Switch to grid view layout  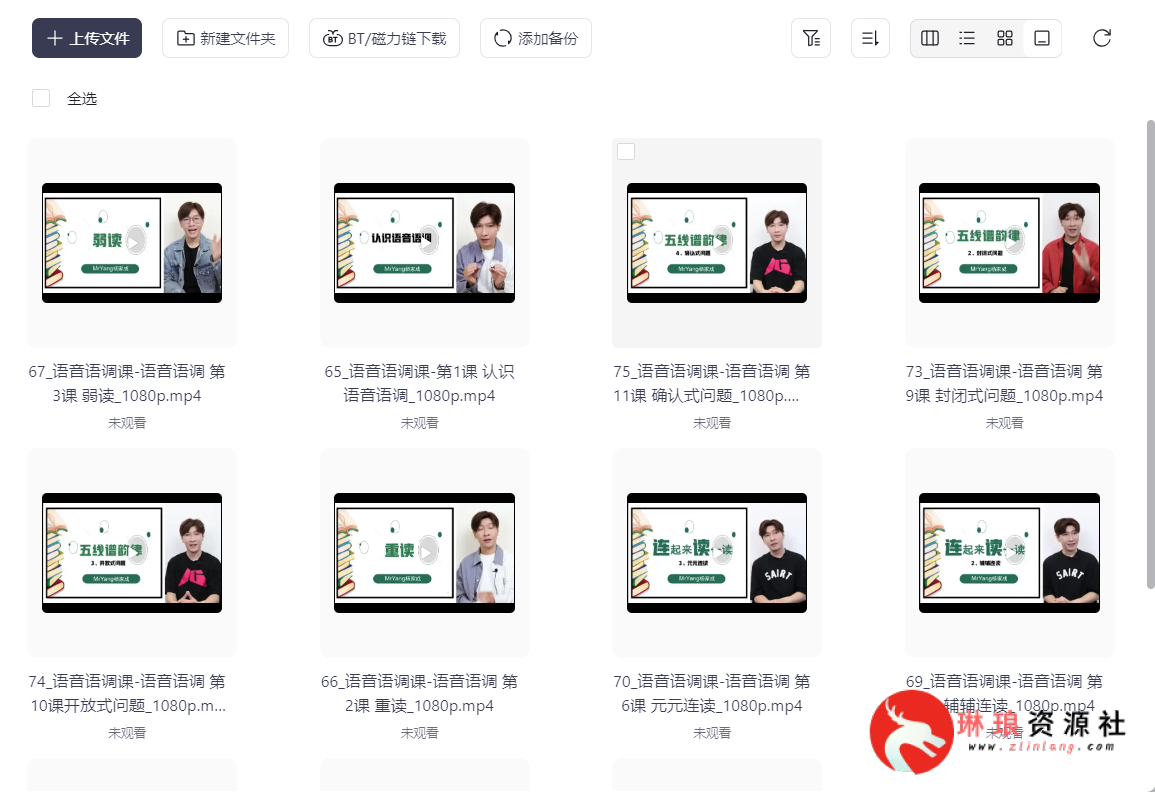(1005, 38)
